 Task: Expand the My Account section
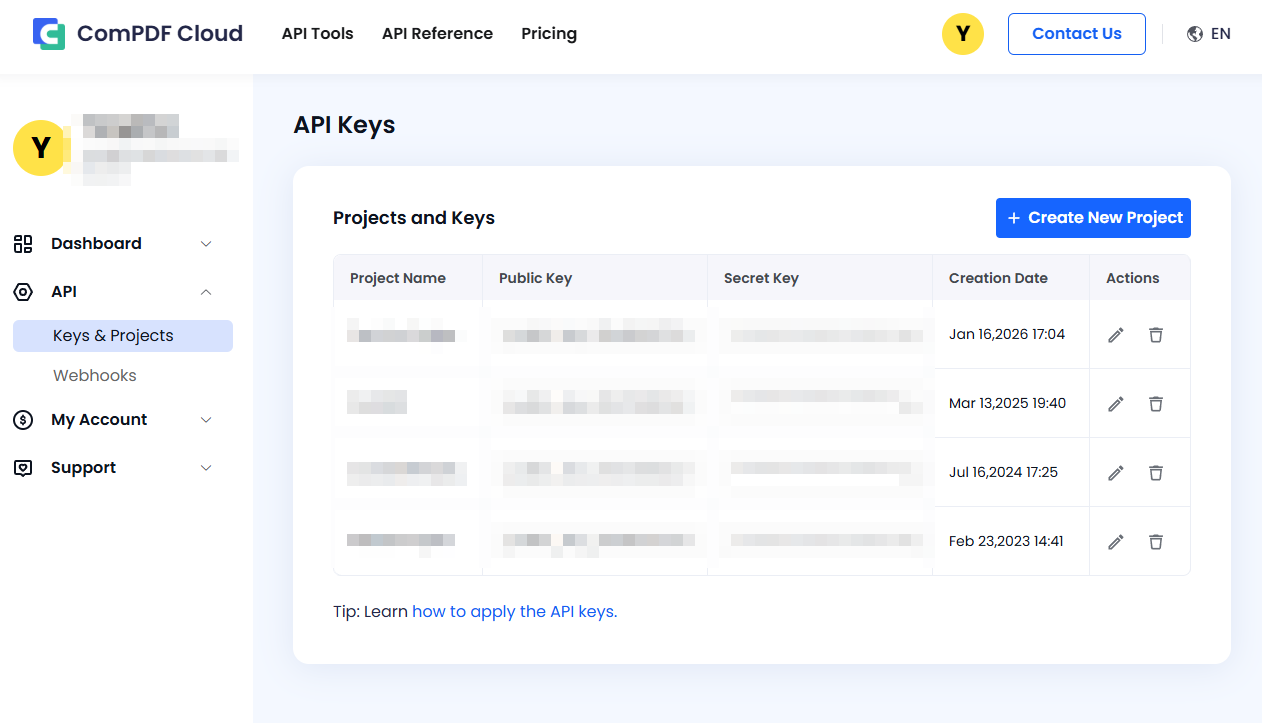(205, 419)
